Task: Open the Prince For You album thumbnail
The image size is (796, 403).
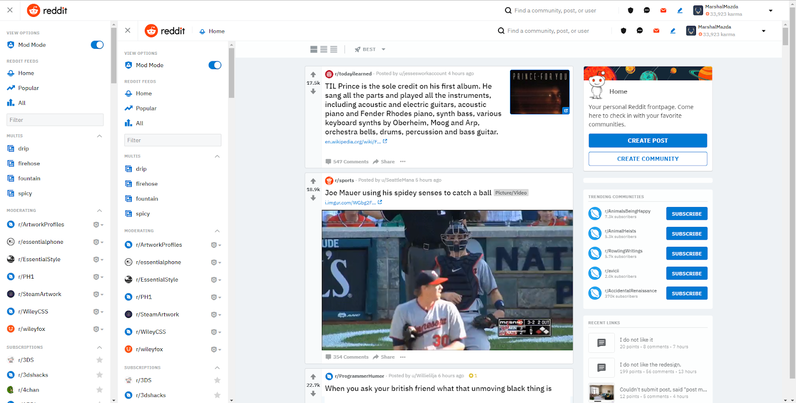Action: pyautogui.click(x=540, y=92)
